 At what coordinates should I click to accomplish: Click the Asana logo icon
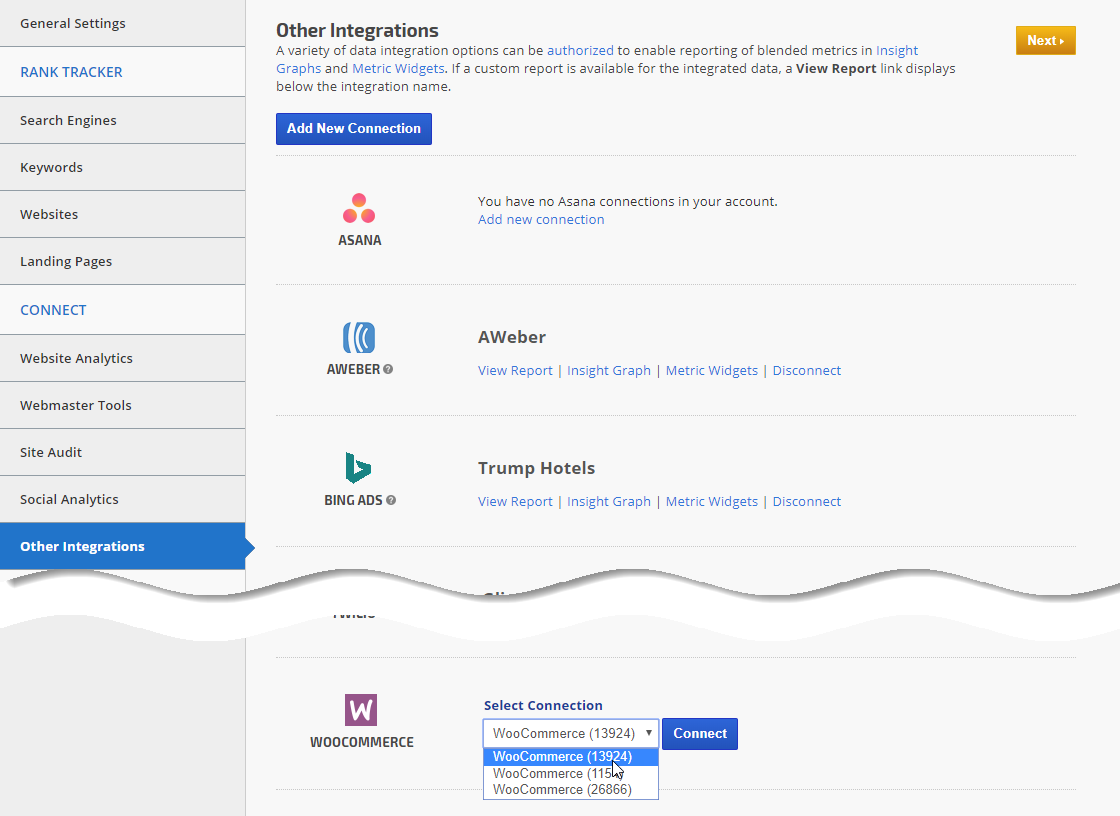click(x=359, y=209)
